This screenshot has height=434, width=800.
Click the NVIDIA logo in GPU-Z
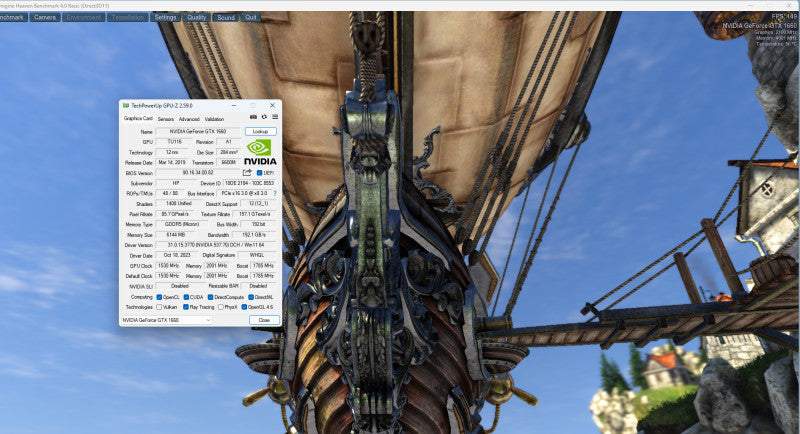260,153
